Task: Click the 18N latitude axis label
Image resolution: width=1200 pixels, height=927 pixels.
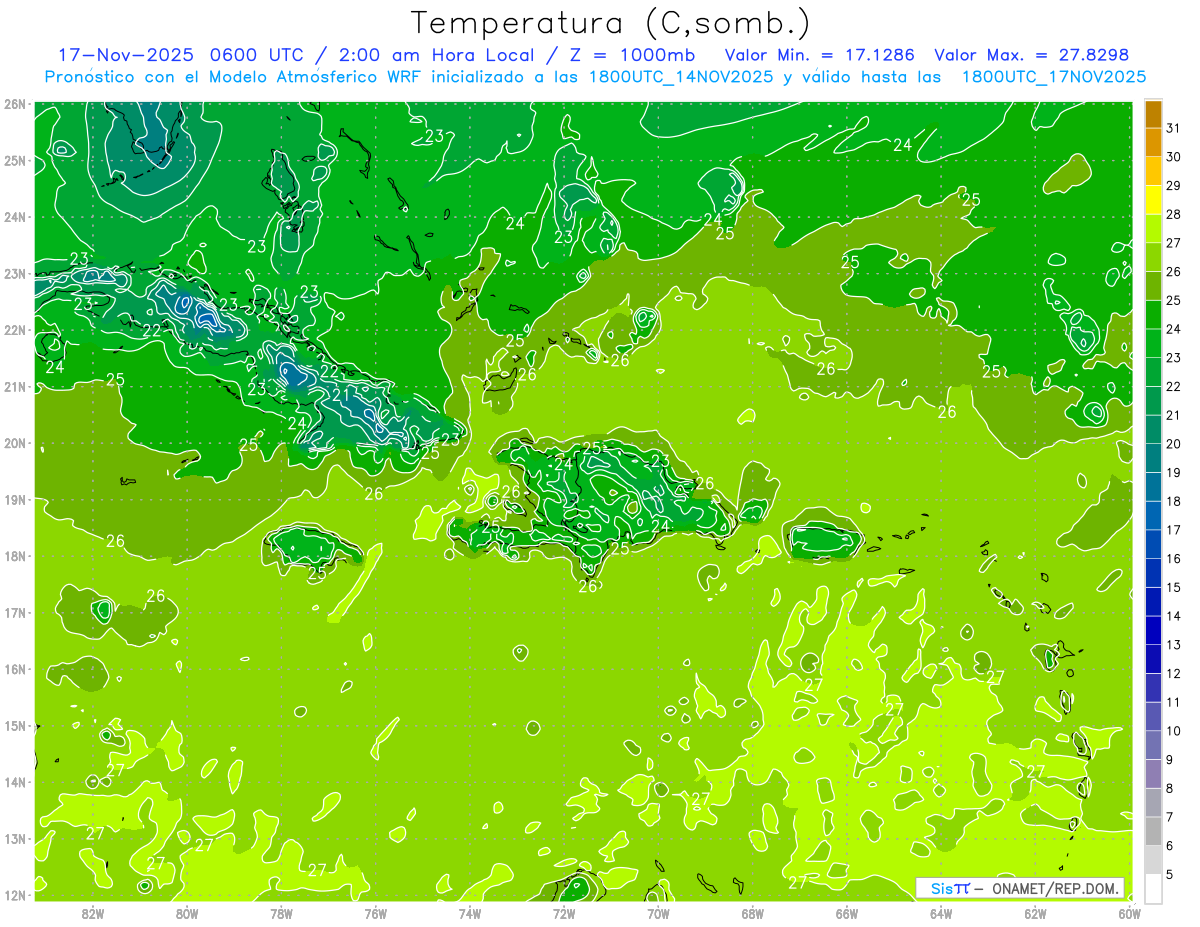Action: tap(15, 556)
